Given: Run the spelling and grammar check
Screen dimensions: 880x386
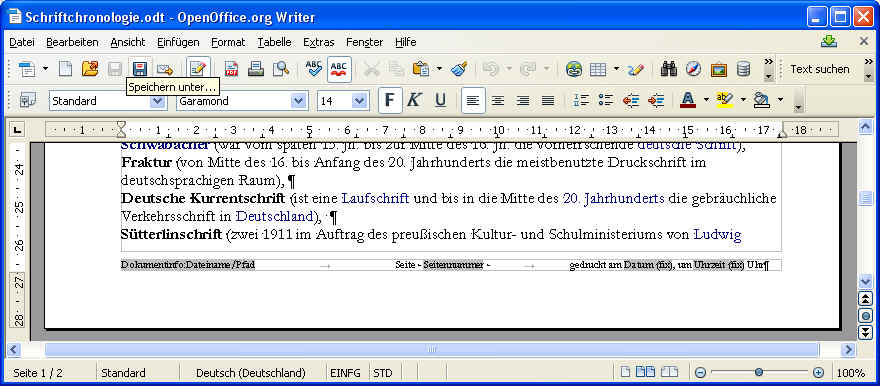Looking at the screenshot, I should (314, 69).
